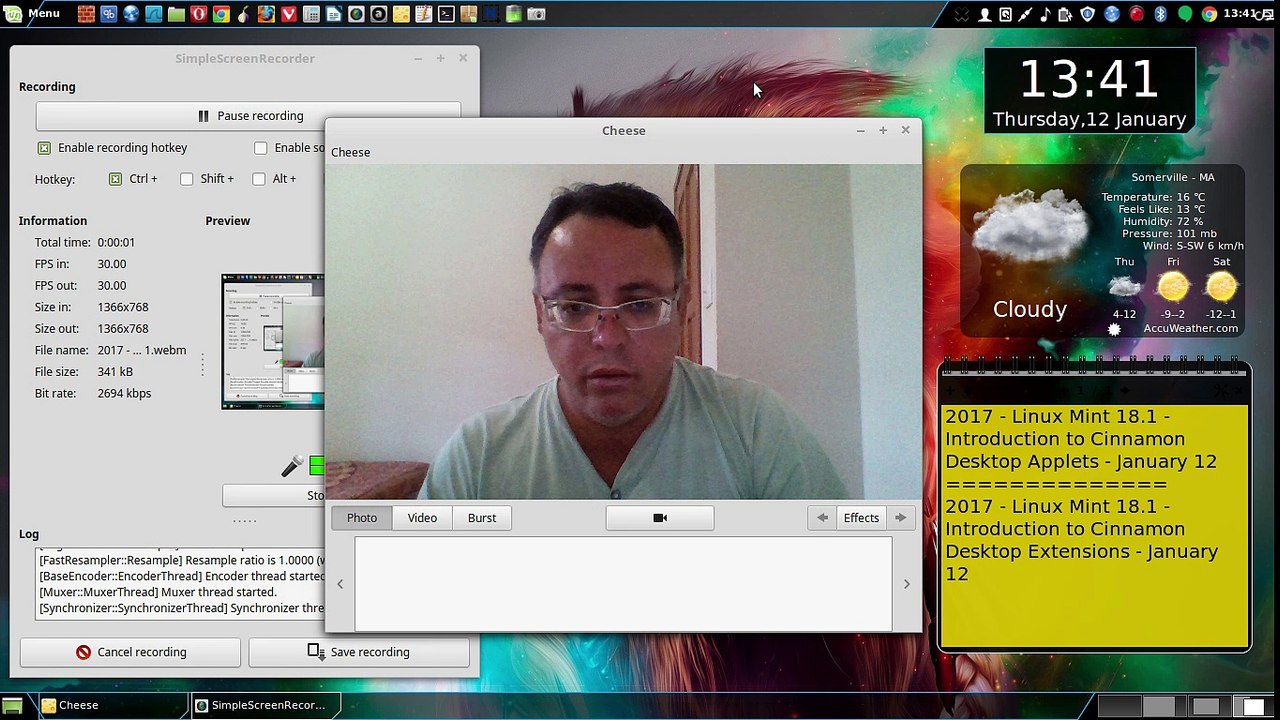The width and height of the screenshot is (1280, 720).
Task: Launch Google Chrome from the panel launchers
Action: (x=221, y=14)
